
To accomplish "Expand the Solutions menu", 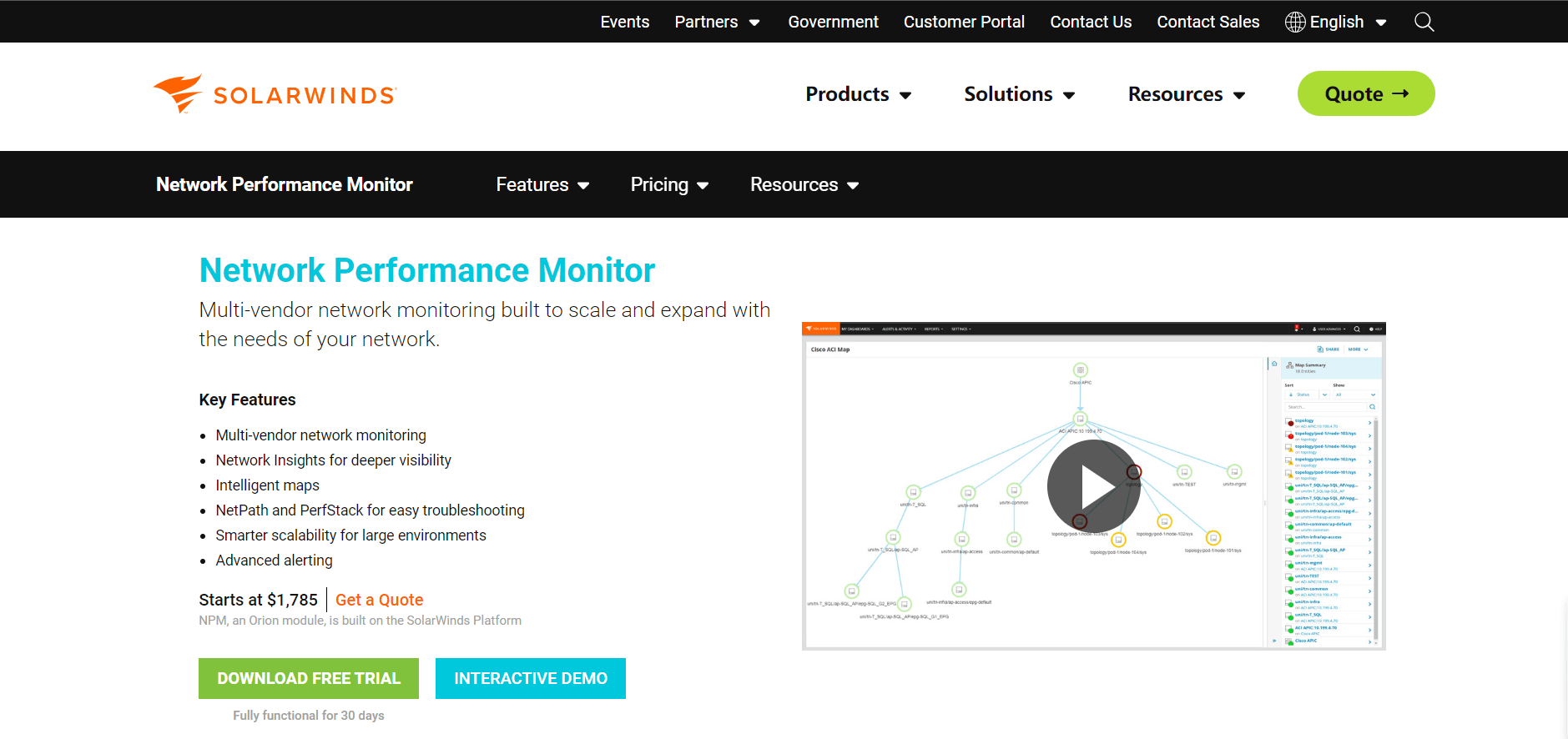I will click(1019, 94).
